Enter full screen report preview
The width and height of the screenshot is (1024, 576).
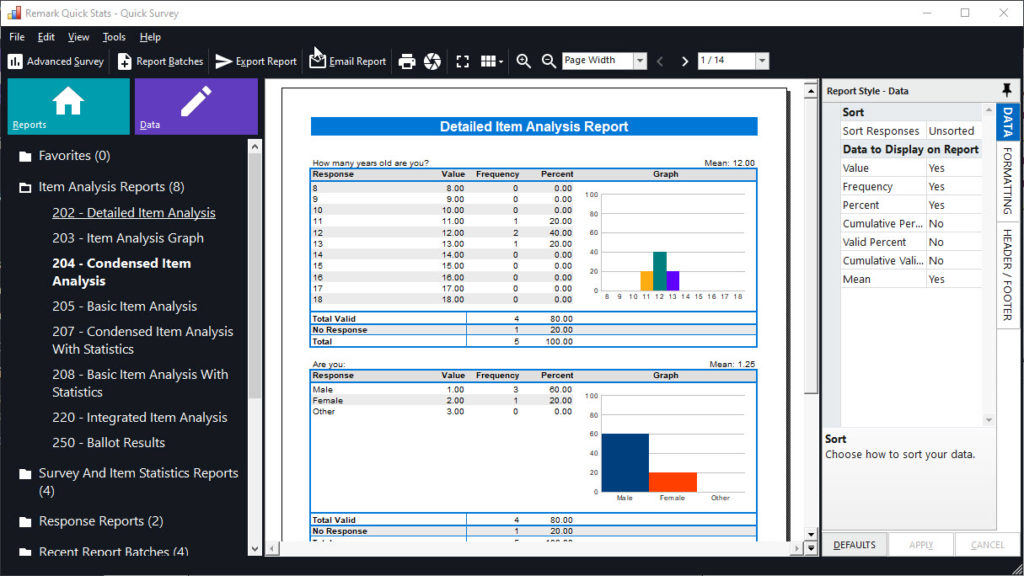(462, 61)
